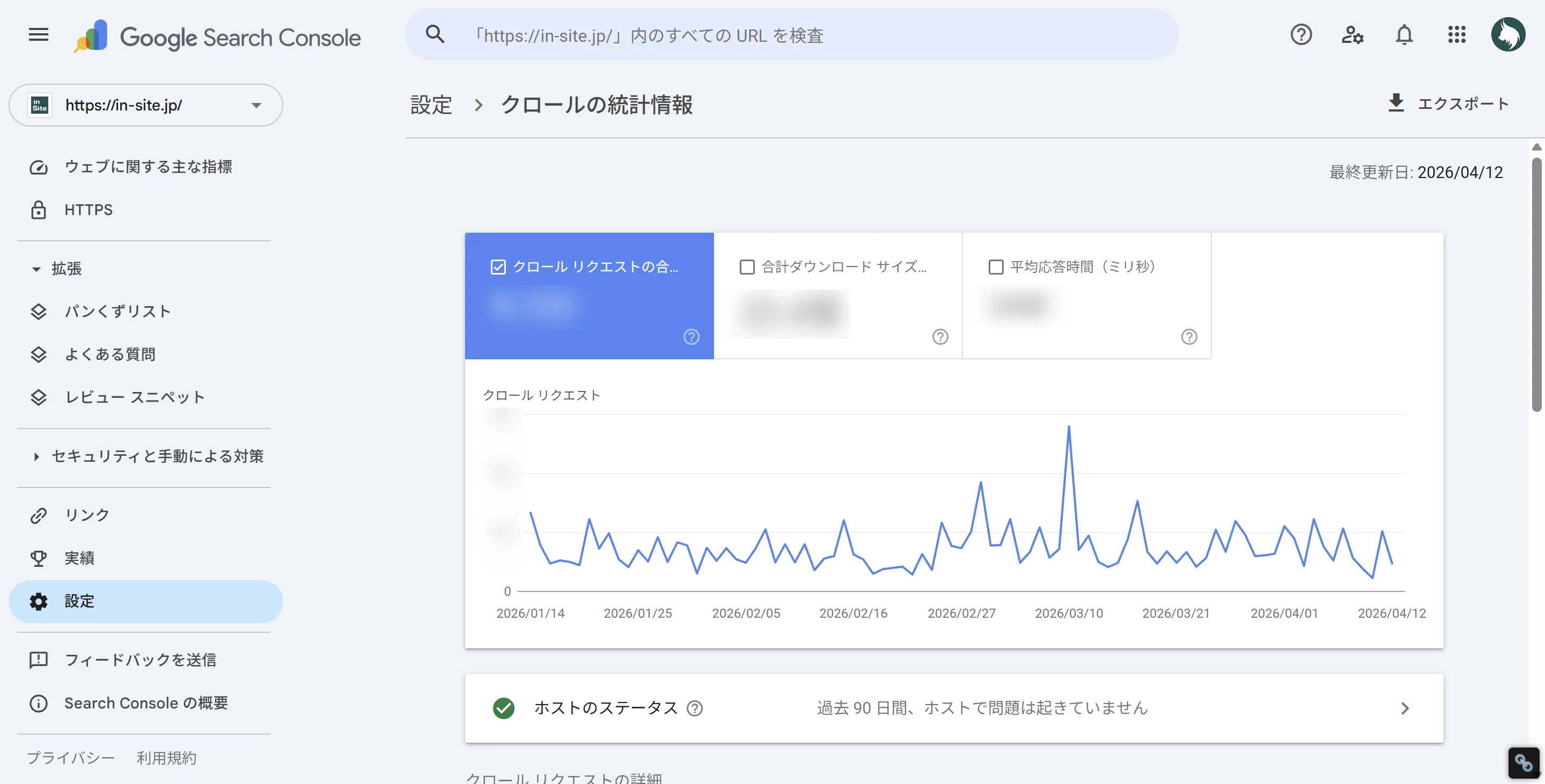1545x784 pixels.
Task: Click the エクスポート download icon
Action: [1397, 103]
